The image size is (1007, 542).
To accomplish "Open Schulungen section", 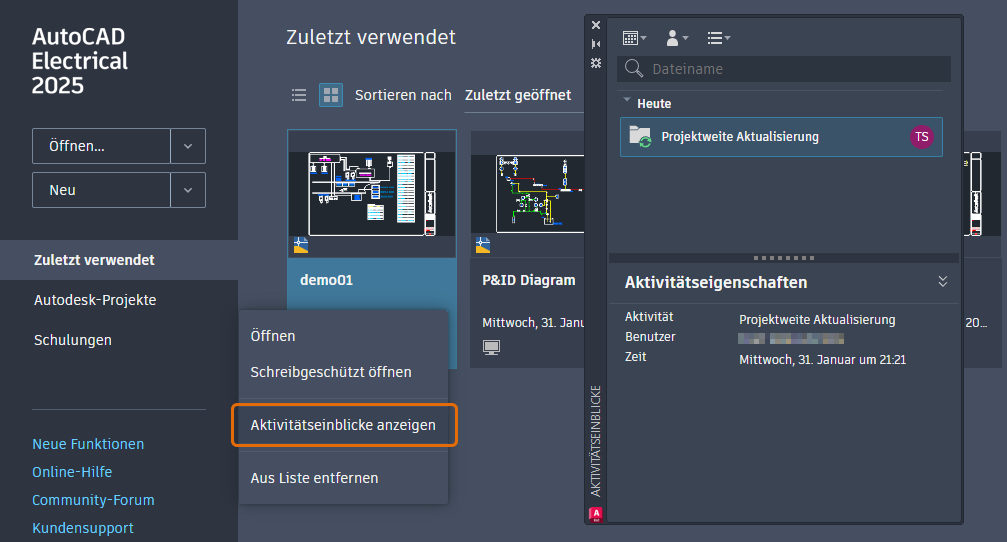I will (73, 340).
